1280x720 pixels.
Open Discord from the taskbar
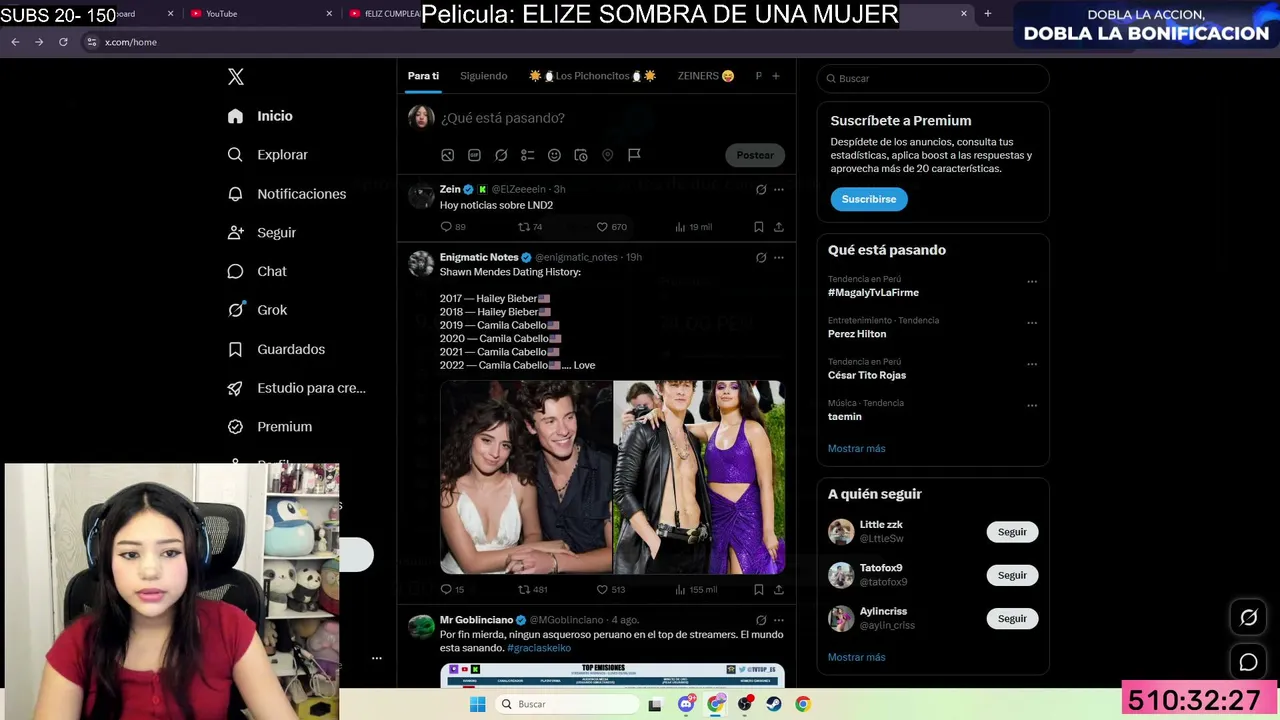(x=686, y=704)
